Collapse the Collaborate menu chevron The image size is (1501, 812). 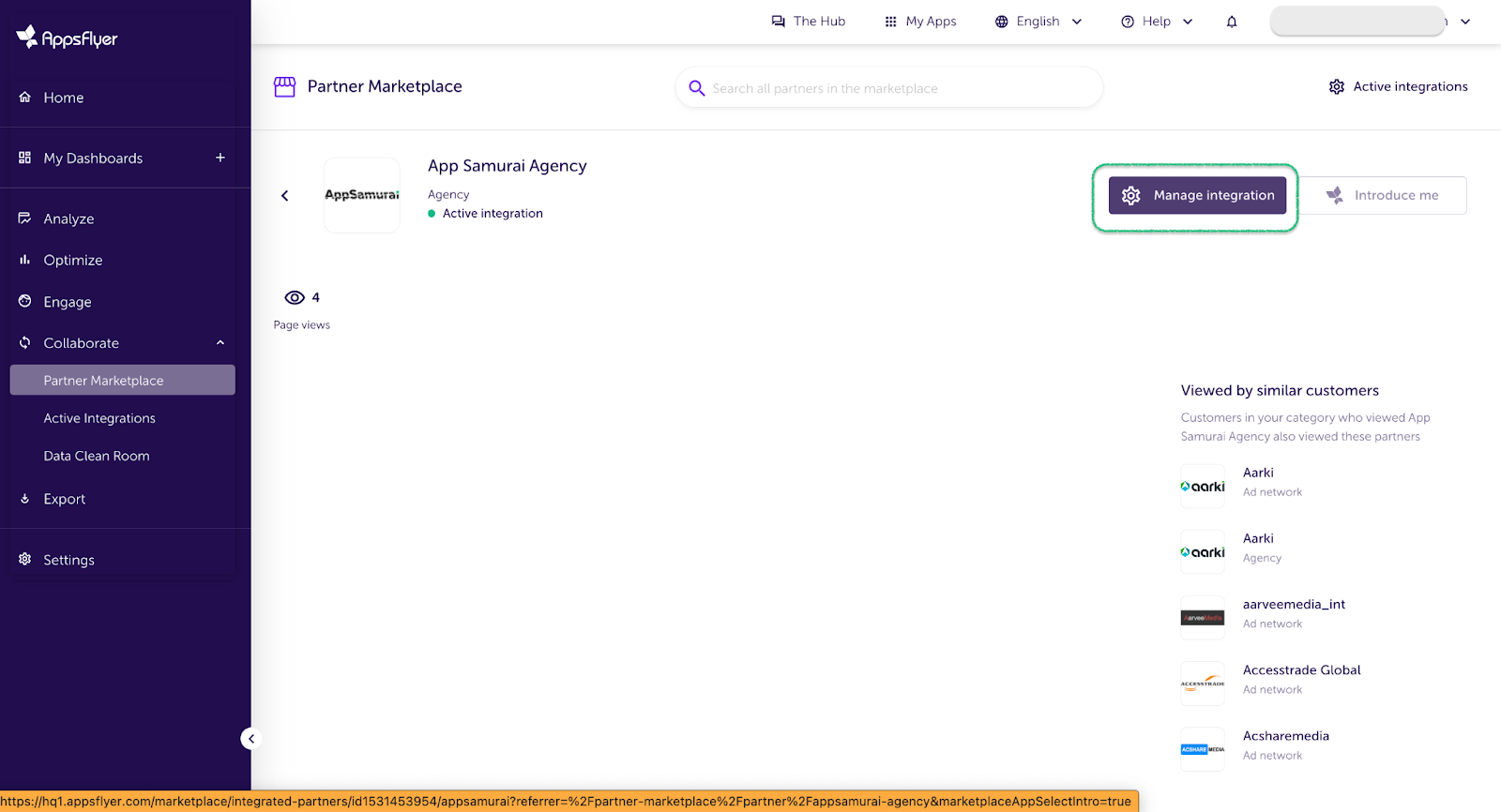tap(220, 343)
